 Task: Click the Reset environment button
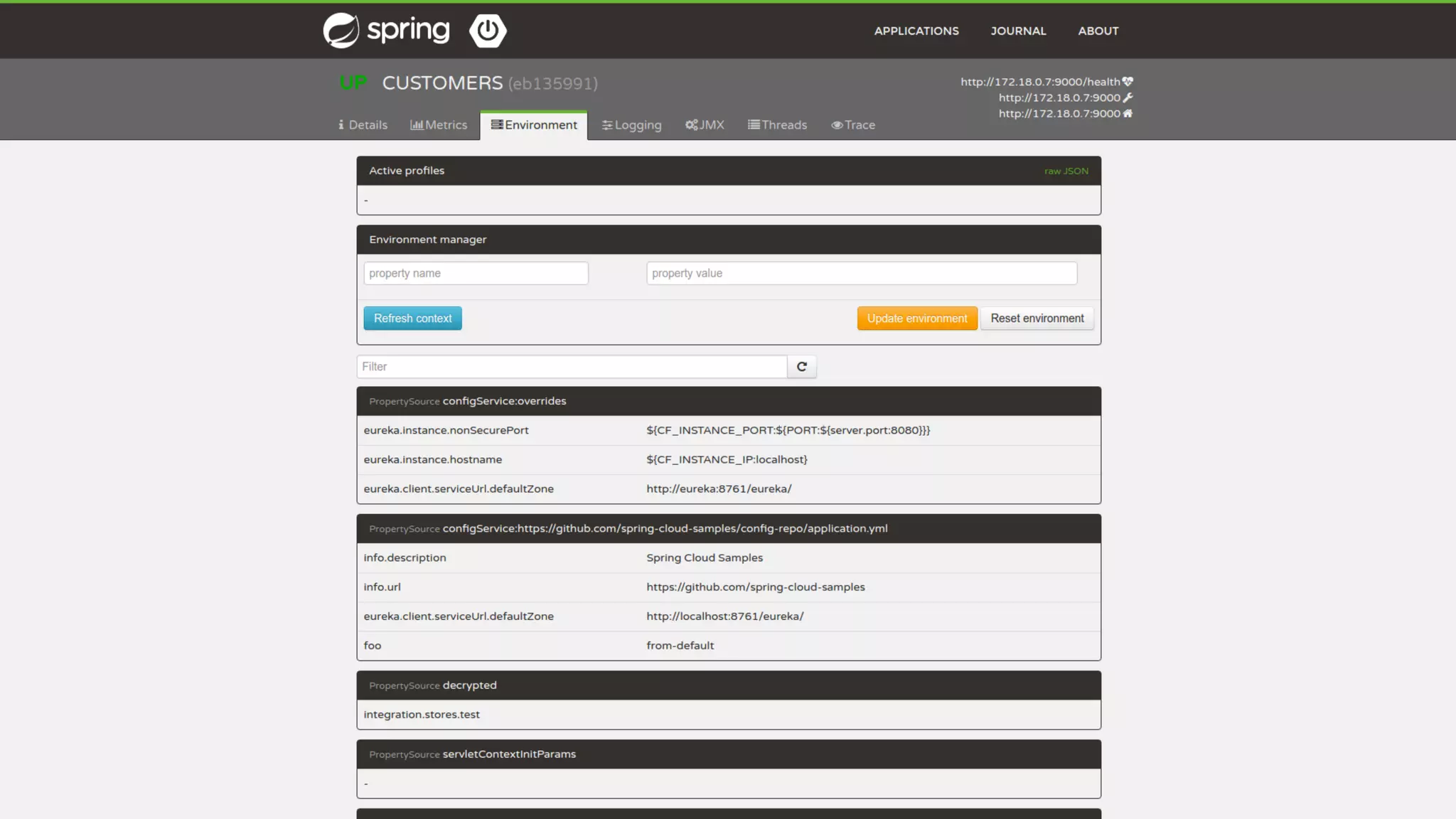point(1037,318)
